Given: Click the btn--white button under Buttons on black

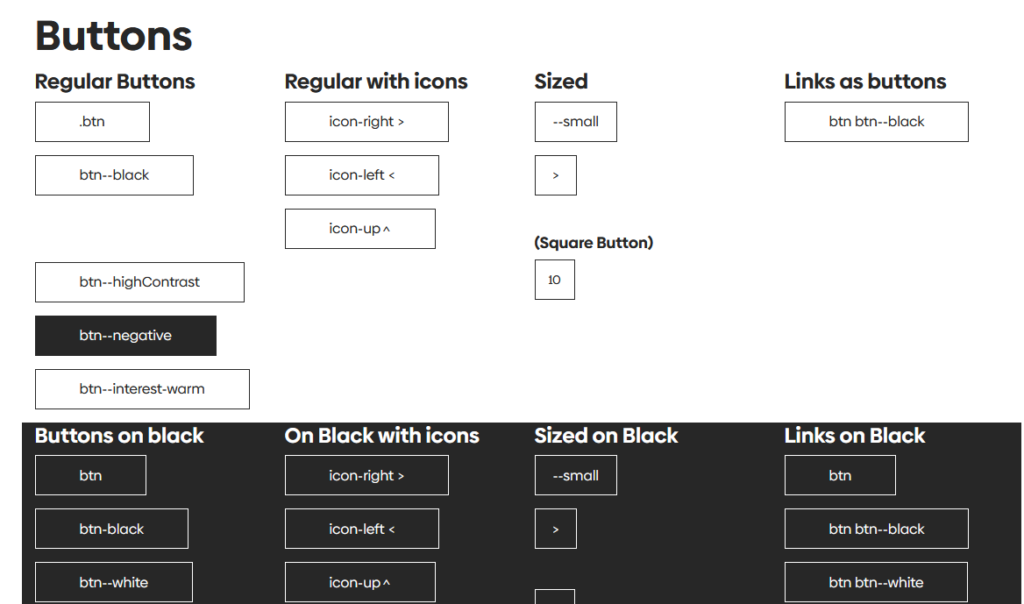Looking at the screenshot, I should [x=114, y=582].
